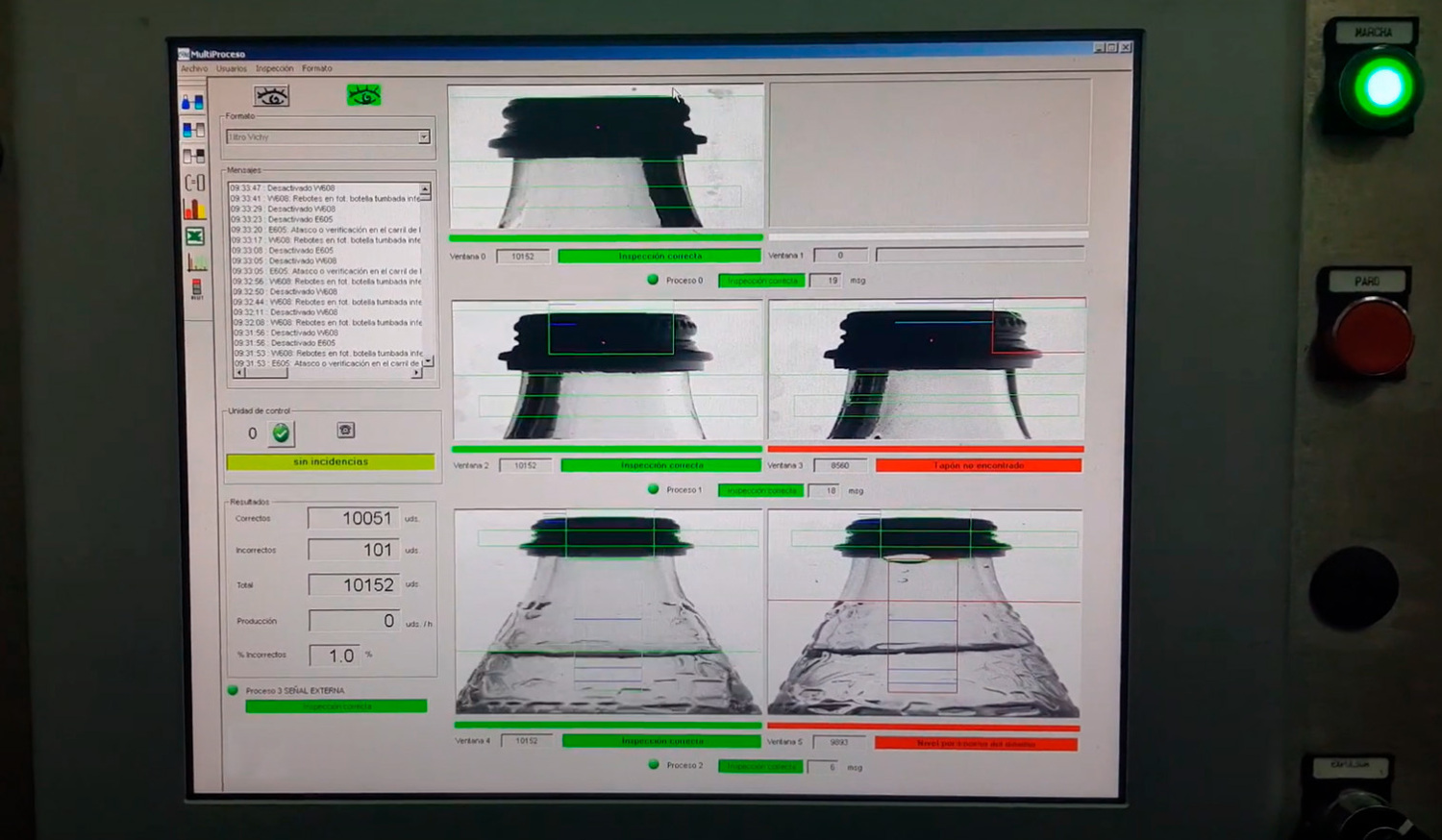Click the Mensajes horizontal scrollbar thumb
Screen dimensions: 1442x840
(261, 374)
